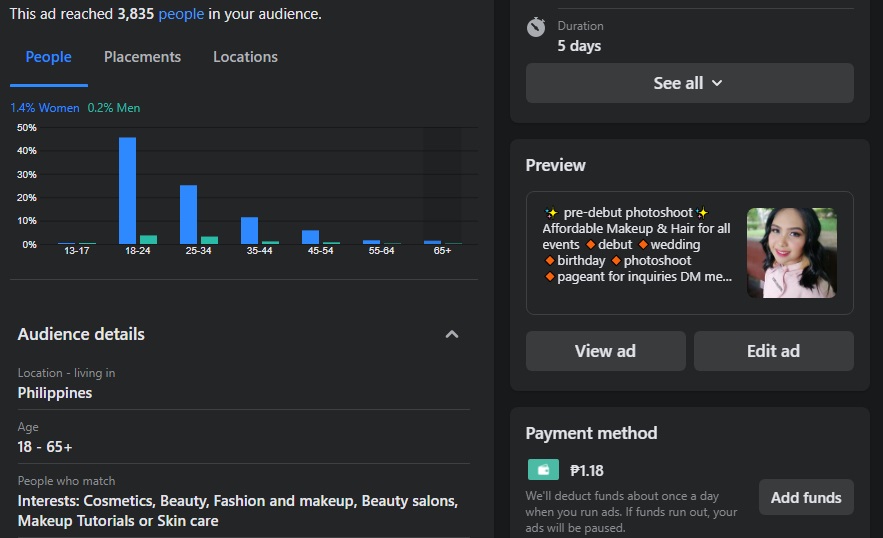Image resolution: width=883 pixels, height=538 pixels.
Task: Switch to the People tab
Action: click(48, 57)
